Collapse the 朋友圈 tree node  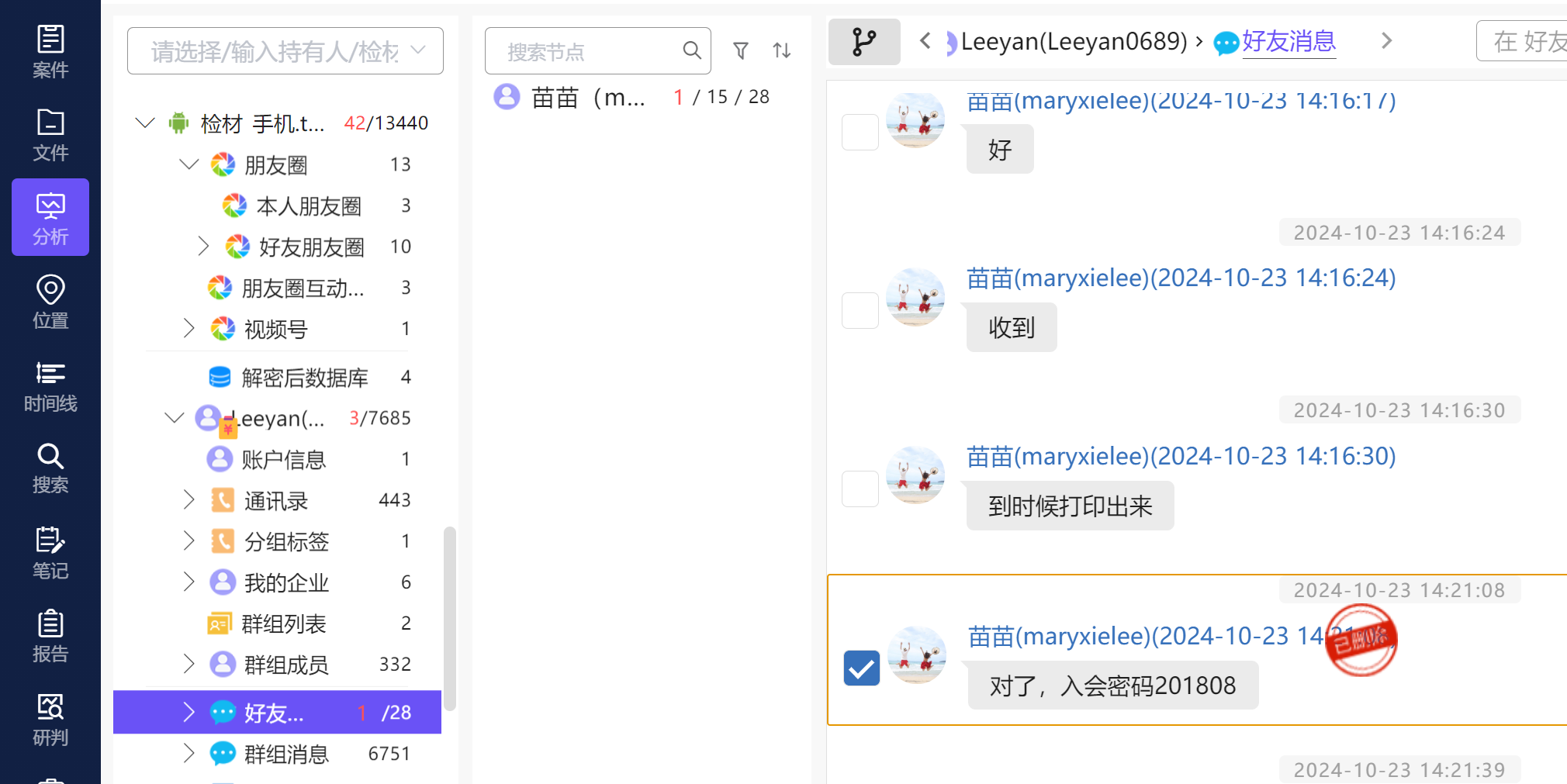[189, 164]
